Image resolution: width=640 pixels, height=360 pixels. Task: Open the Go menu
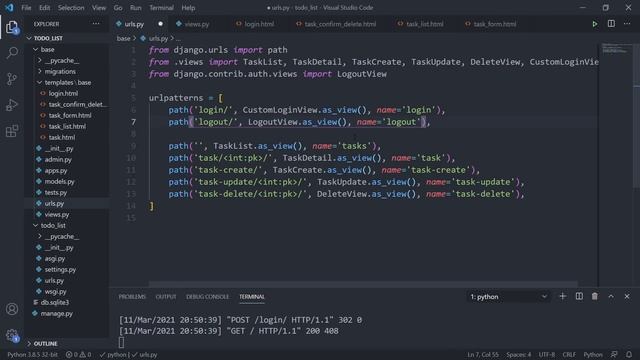(118, 8)
